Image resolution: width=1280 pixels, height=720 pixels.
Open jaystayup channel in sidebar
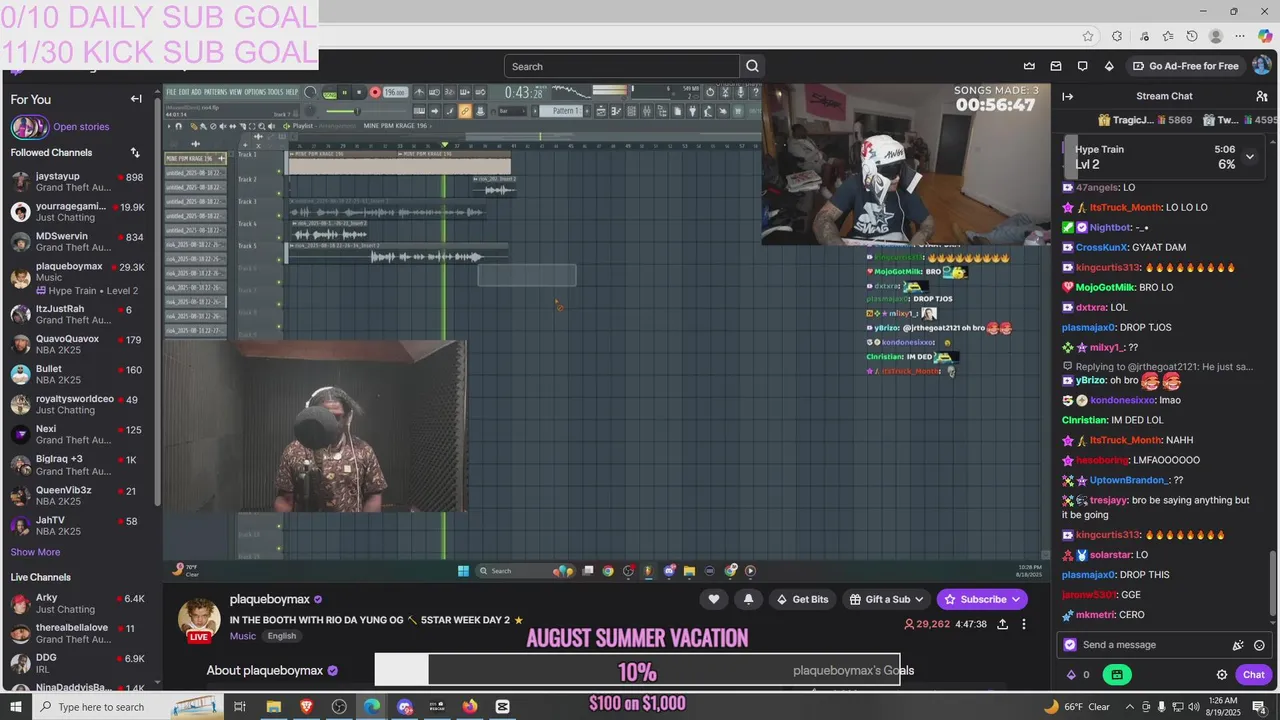click(x=80, y=182)
